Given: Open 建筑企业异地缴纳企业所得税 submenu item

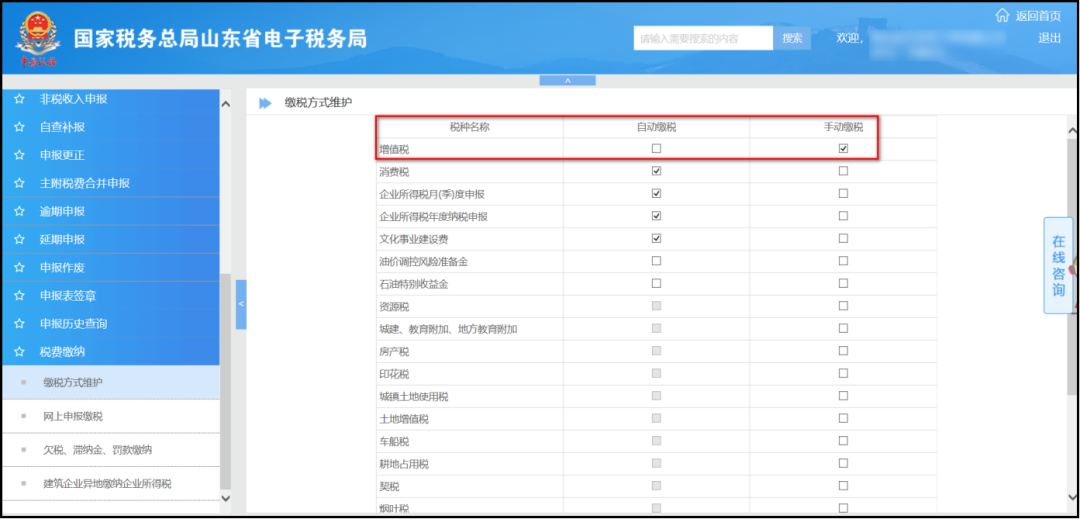Looking at the screenshot, I should click(110, 484).
